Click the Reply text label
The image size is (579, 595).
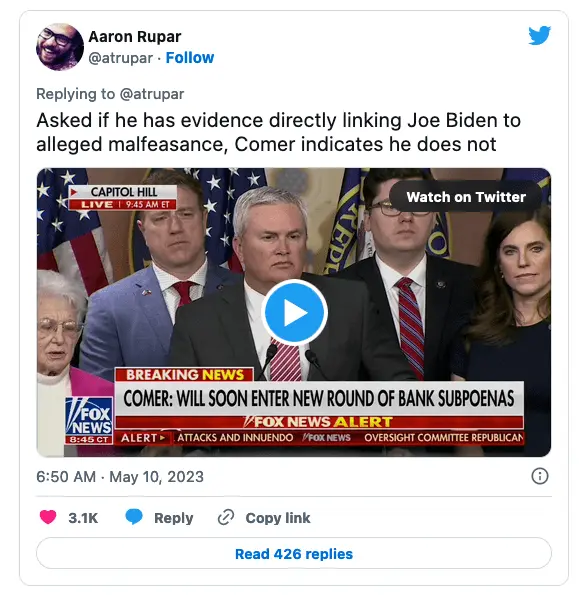(x=173, y=518)
